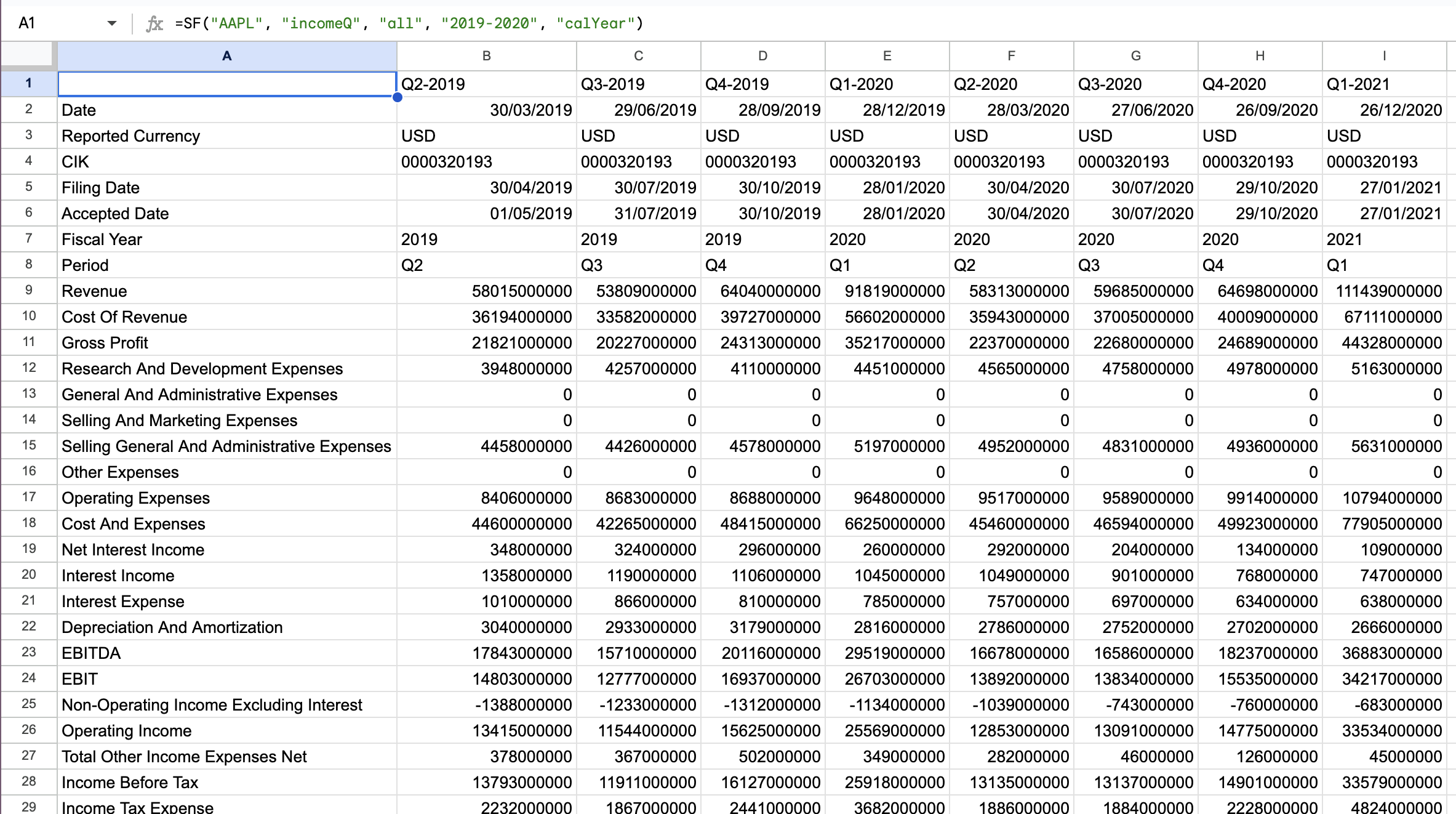Click Total Other Income Expenses Net label
1456x814 pixels.
[227, 756]
